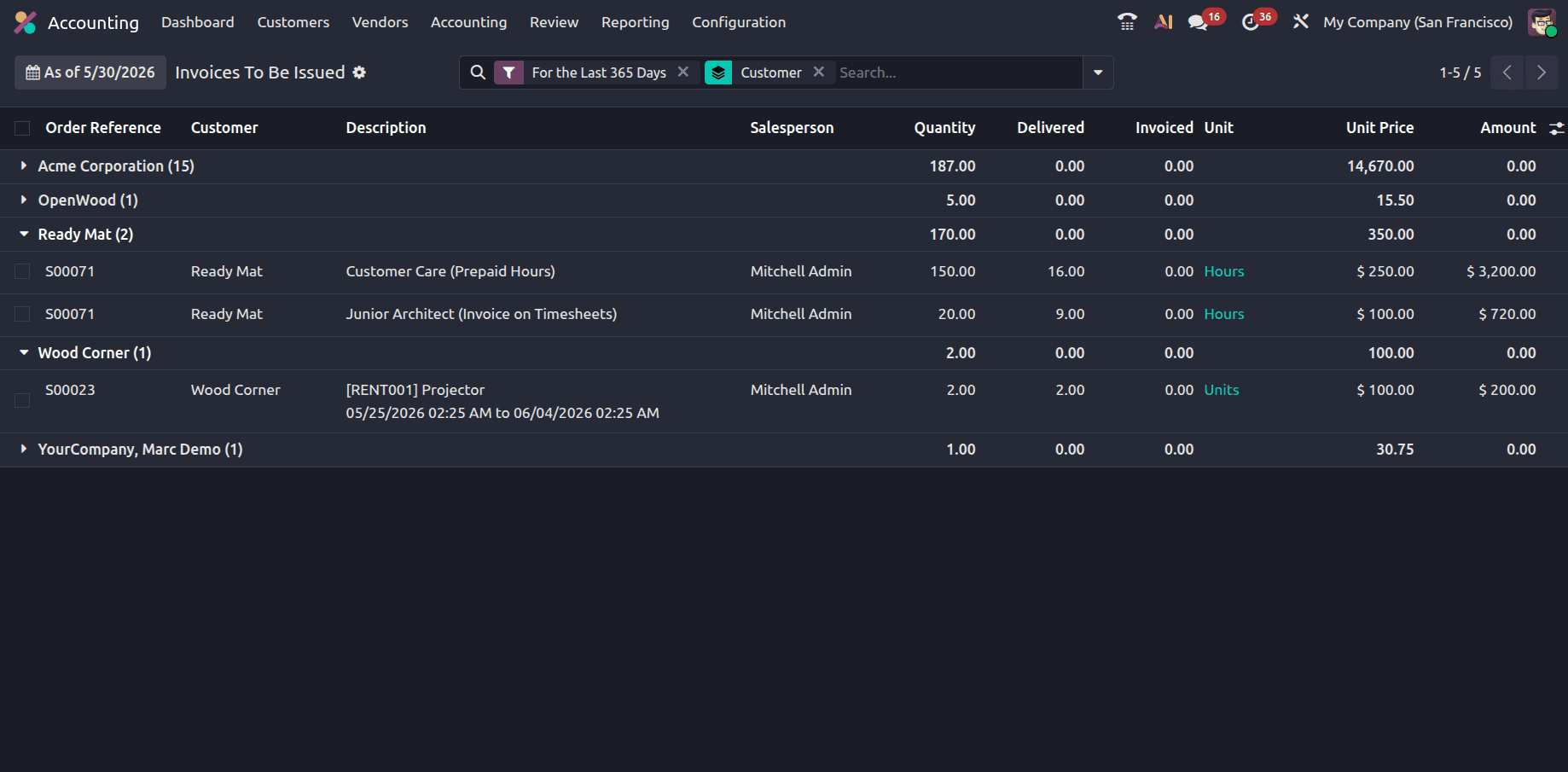Sort by Unit Price column header
The height and width of the screenshot is (772, 1568).
1379,128
